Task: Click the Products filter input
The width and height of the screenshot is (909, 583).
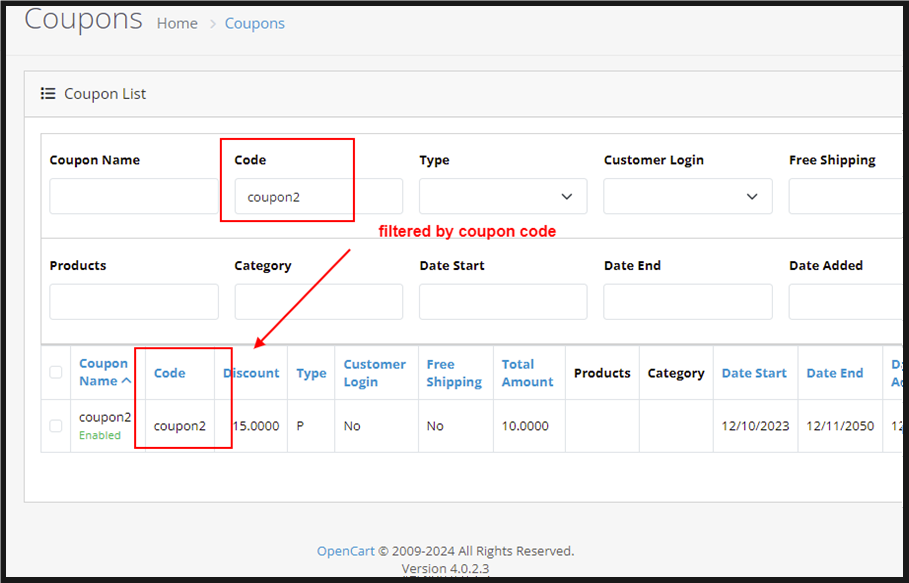Action: point(133,302)
